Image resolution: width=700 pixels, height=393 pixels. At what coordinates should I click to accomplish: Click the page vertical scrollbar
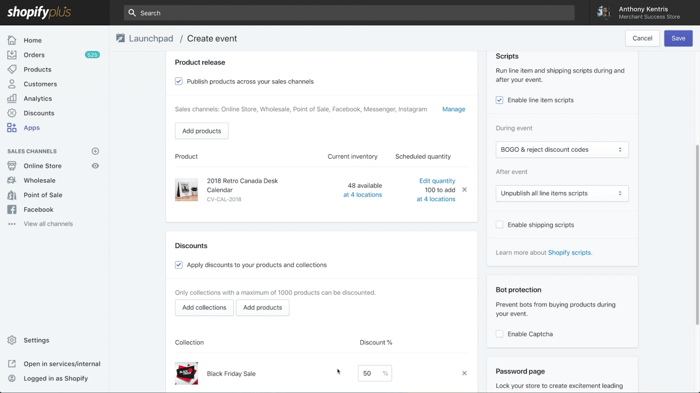pos(697,234)
